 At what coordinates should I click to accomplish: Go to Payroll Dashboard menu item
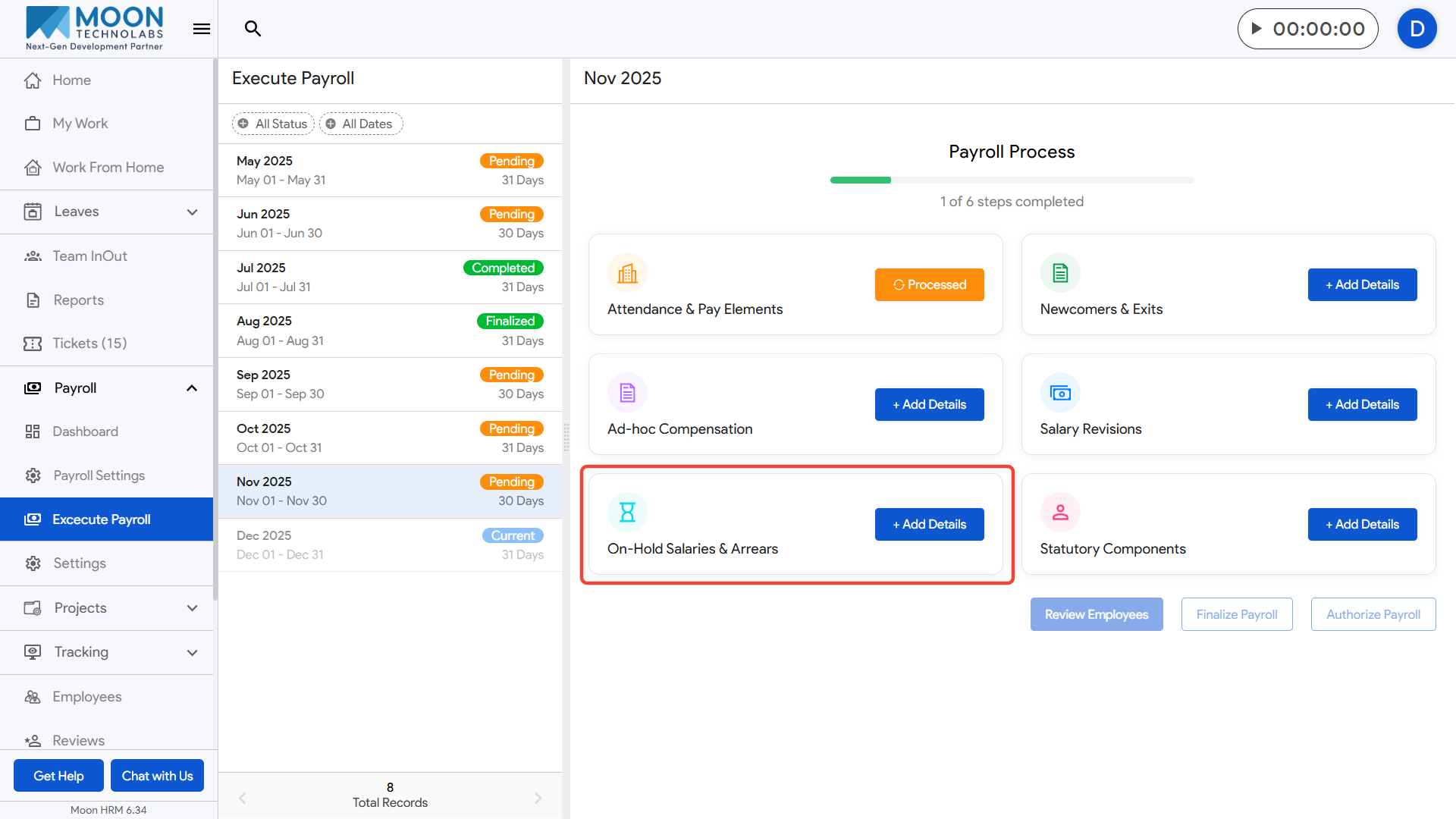click(85, 431)
